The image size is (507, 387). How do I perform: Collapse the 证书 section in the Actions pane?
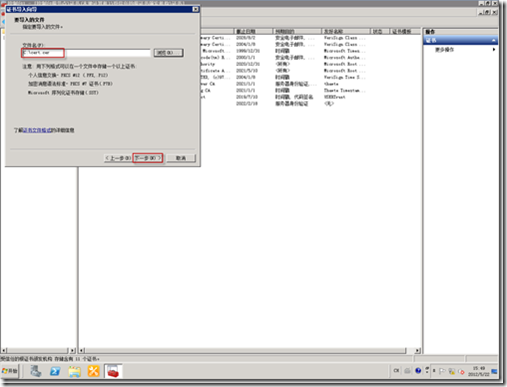pyautogui.click(x=494, y=40)
